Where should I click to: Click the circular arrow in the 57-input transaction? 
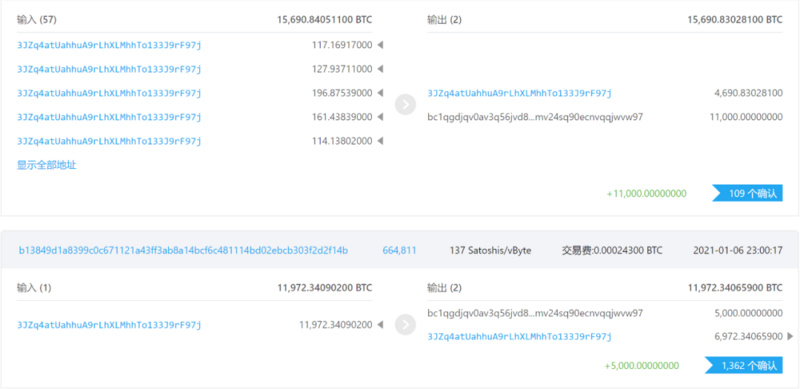(406, 105)
